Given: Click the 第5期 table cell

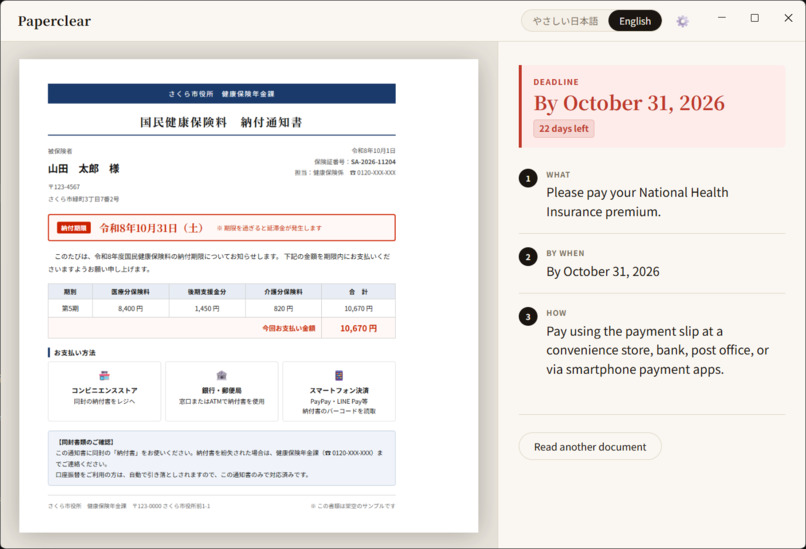Looking at the screenshot, I should pyautogui.click(x=70, y=308).
